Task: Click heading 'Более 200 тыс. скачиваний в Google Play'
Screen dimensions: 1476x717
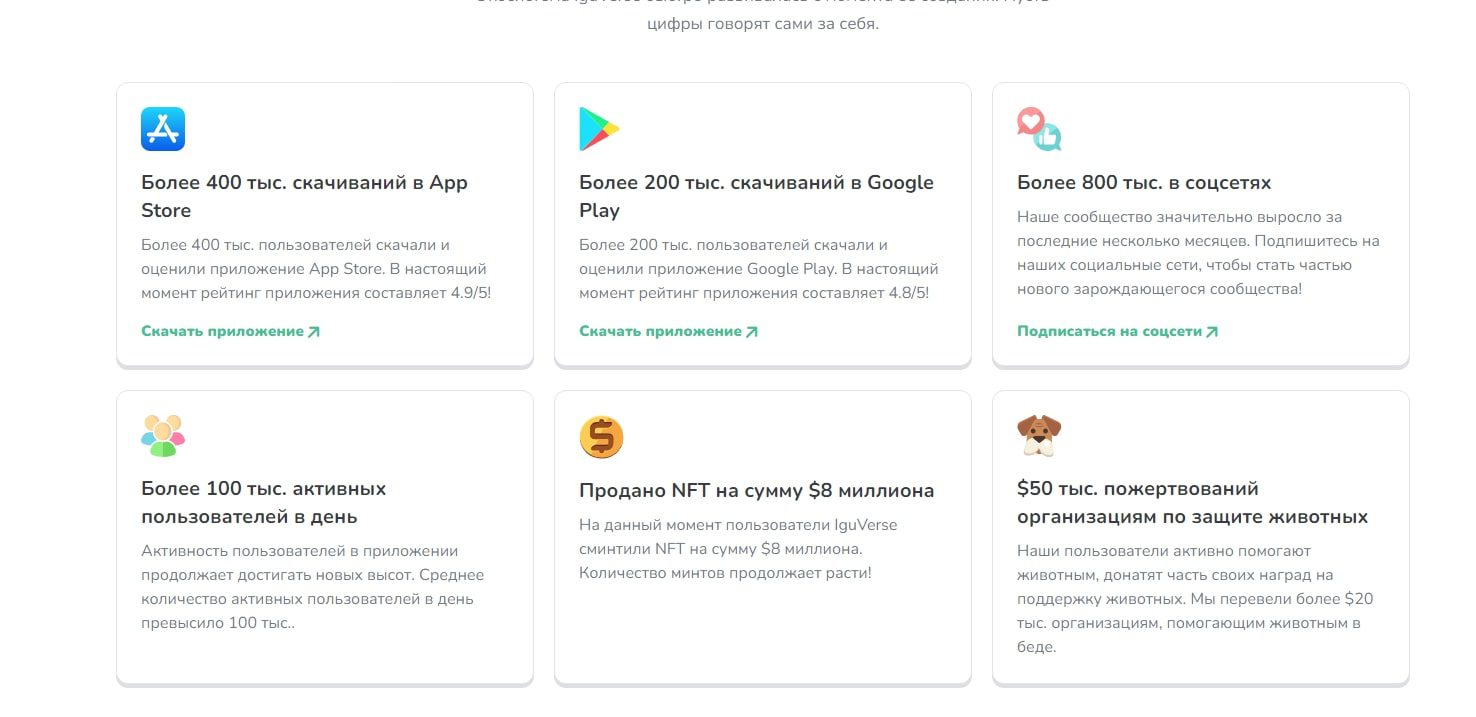Action: (756, 196)
